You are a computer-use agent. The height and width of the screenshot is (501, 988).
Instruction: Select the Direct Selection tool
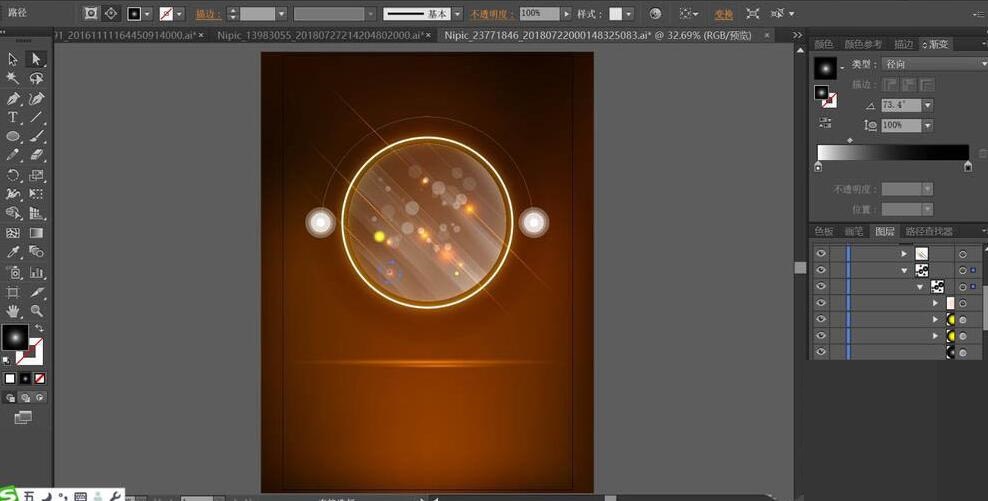click(36, 59)
